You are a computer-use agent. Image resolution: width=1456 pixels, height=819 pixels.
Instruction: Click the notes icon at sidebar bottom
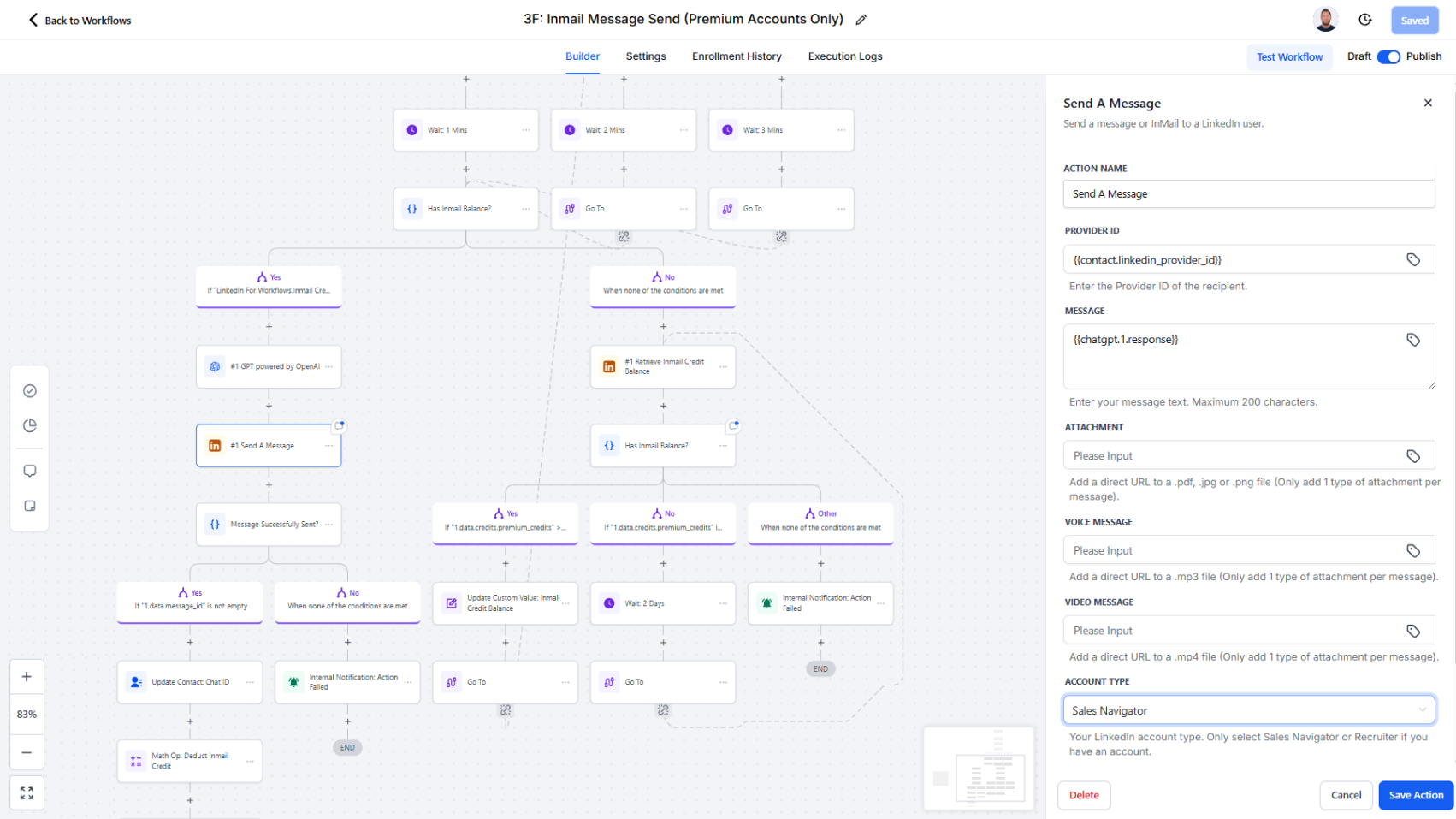click(29, 506)
